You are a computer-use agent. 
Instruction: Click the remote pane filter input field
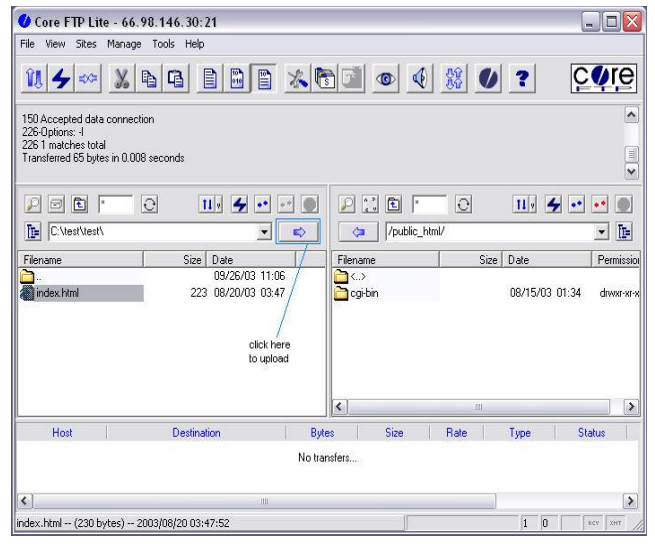430,205
